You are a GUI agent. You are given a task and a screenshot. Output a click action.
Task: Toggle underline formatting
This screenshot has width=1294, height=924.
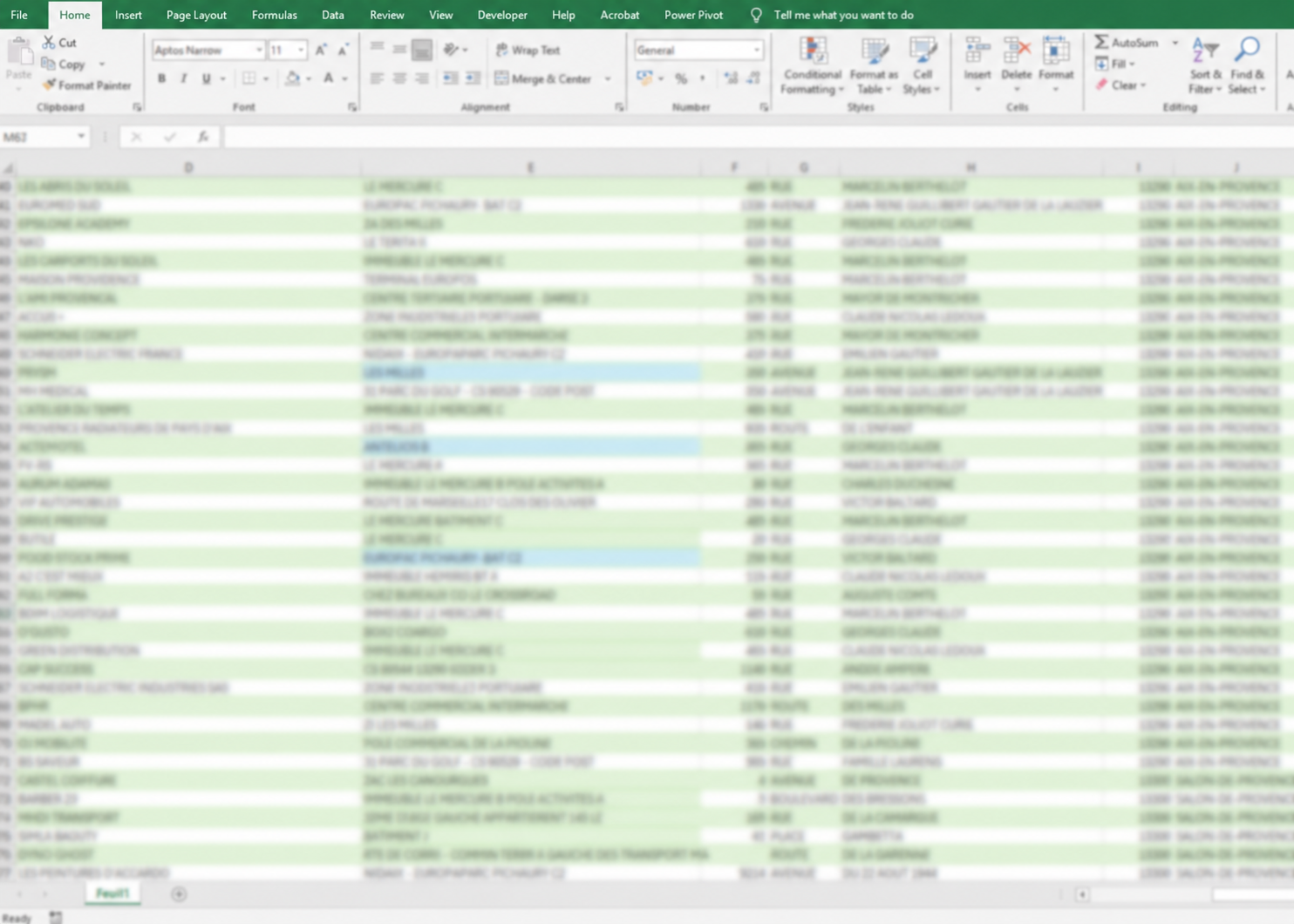[207, 78]
